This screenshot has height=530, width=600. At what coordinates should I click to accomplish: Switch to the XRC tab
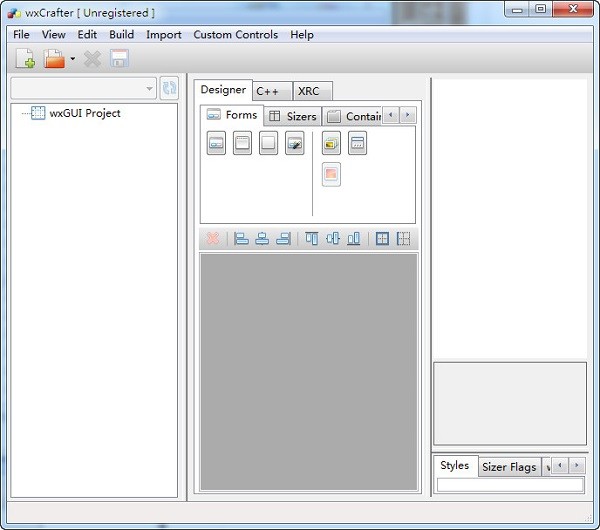pyautogui.click(x=311, y=91)
